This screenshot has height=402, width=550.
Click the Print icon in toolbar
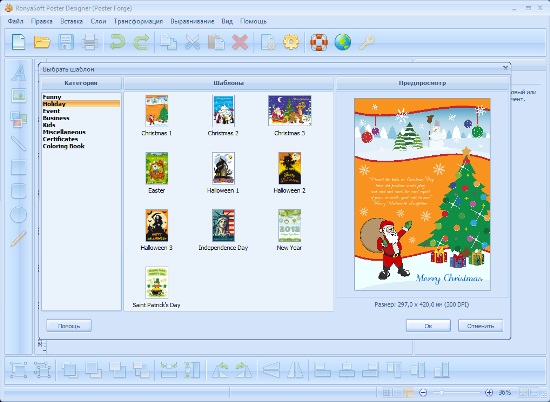[x=90, y=42]
